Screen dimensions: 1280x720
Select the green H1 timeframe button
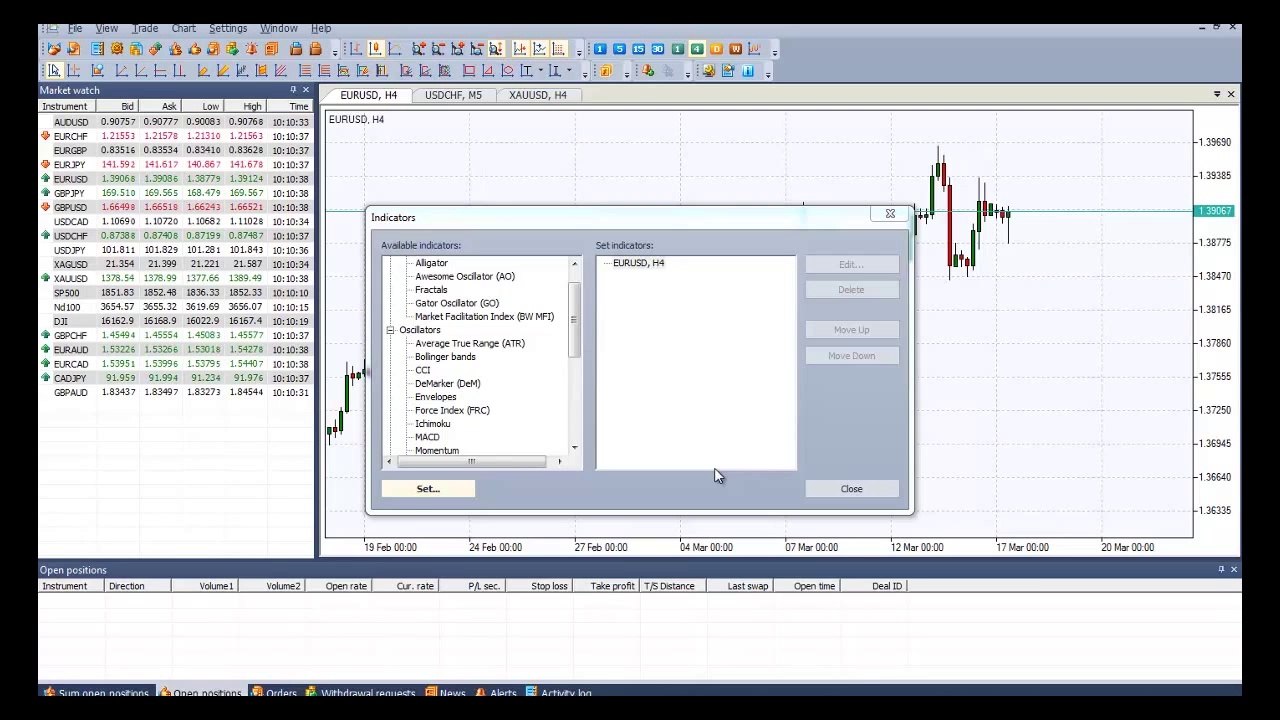(678, 49)
